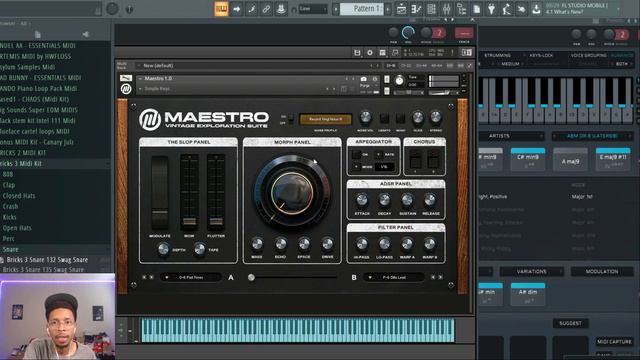Select the link chain toolbar icon
The width and height of the screenshot is (640, 360).
tap(266, 9)
